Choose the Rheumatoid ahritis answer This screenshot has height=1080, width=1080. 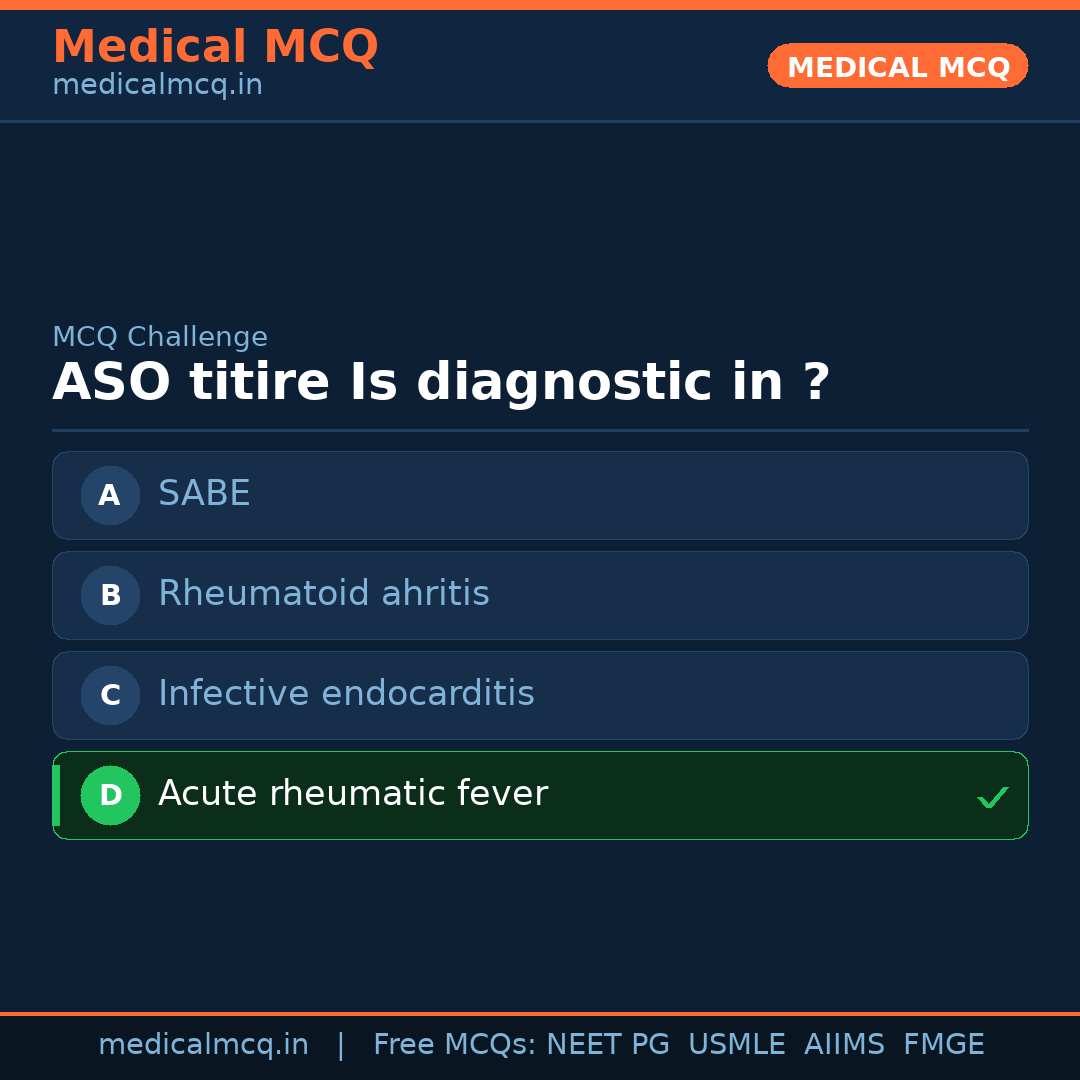(x=540, y=595)
